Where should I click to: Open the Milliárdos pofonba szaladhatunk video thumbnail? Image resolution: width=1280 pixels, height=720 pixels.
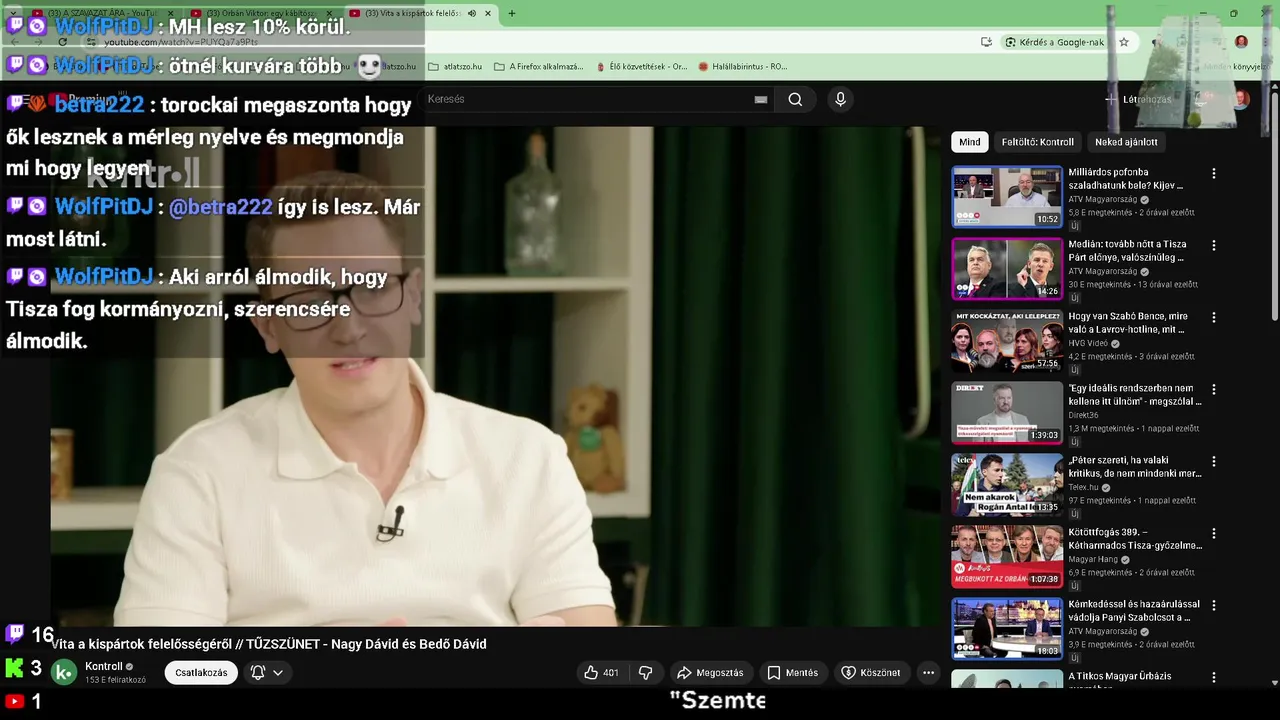coord(1007,197)
